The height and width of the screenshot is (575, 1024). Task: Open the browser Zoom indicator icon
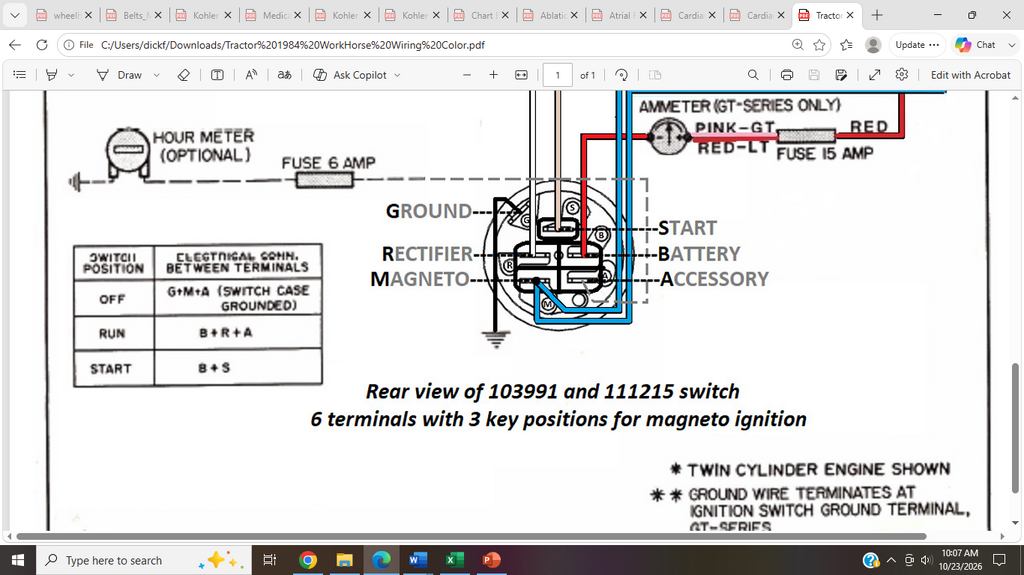pos(797,45)
